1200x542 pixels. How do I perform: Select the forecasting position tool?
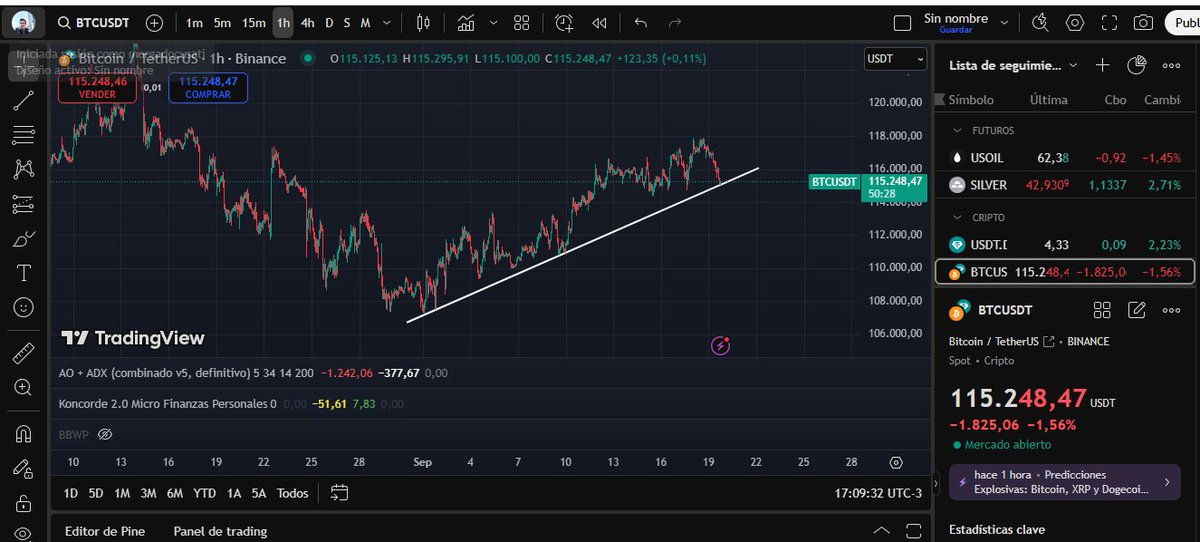[24, 204]
